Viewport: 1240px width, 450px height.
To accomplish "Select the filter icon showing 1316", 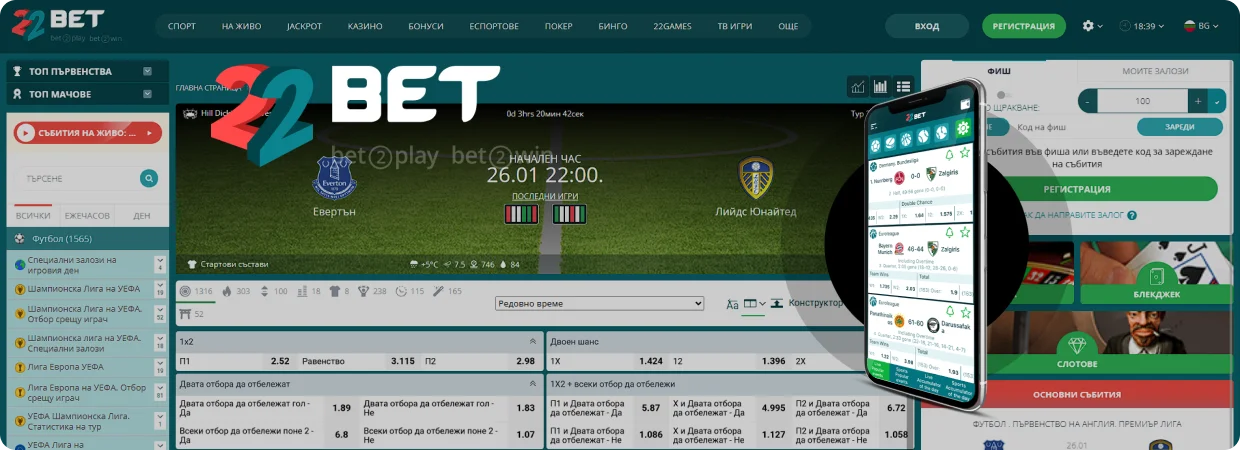I will tap(184, 291).
